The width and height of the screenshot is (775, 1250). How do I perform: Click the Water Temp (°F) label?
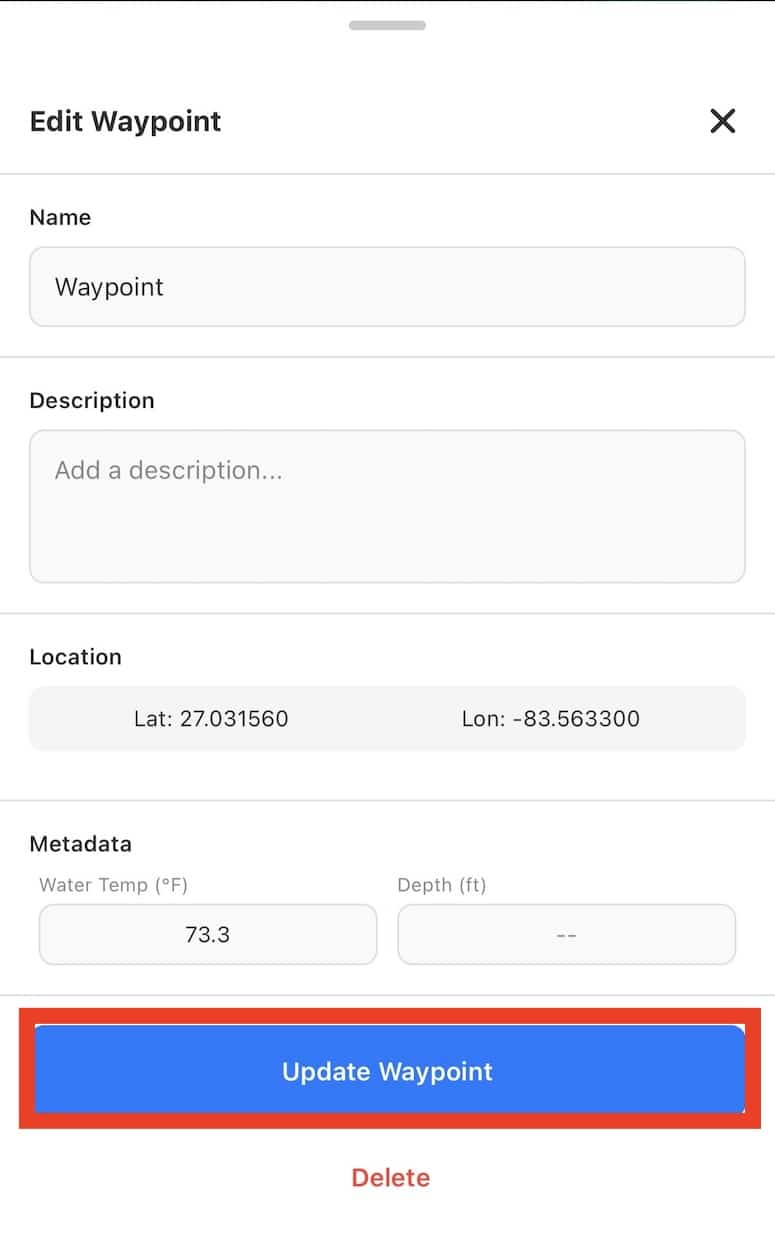pos(113,885)
